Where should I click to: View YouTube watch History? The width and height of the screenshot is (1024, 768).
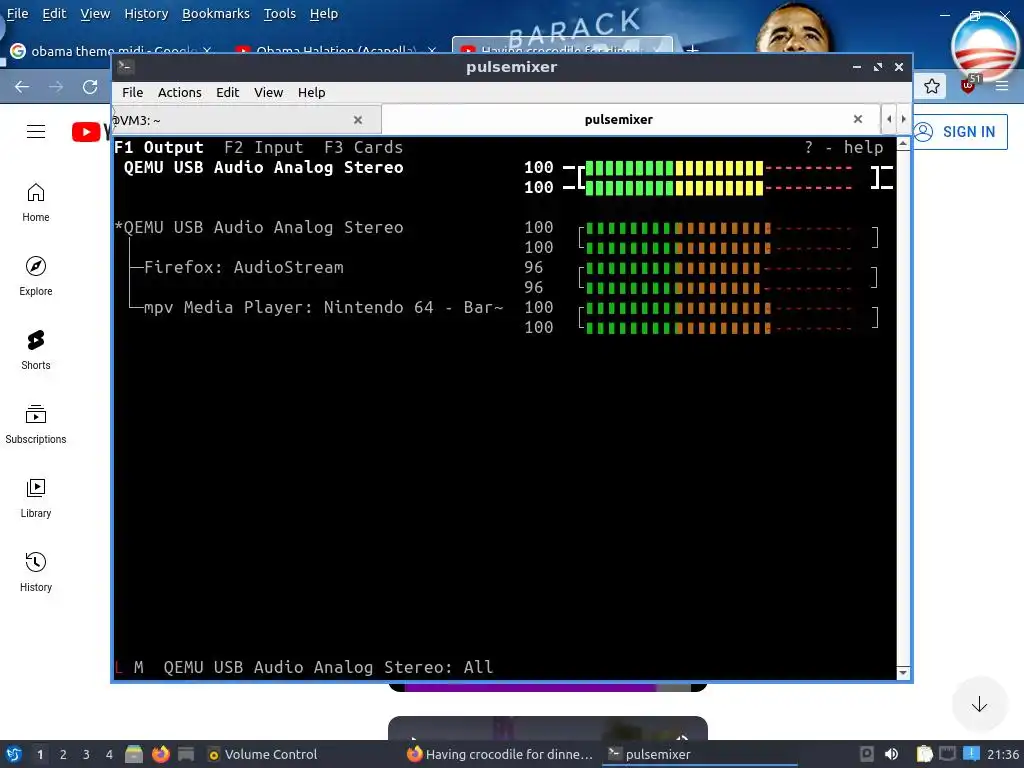pos(35,572)
